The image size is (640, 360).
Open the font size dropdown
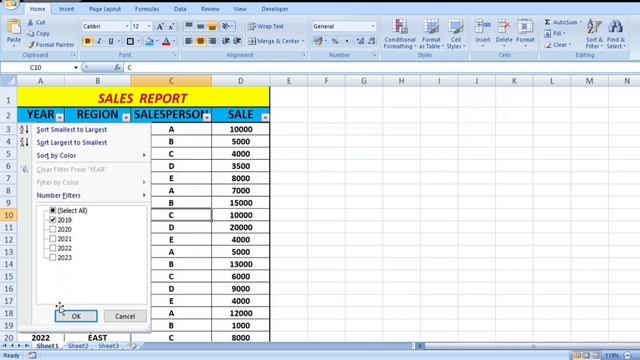coord(149,27)
